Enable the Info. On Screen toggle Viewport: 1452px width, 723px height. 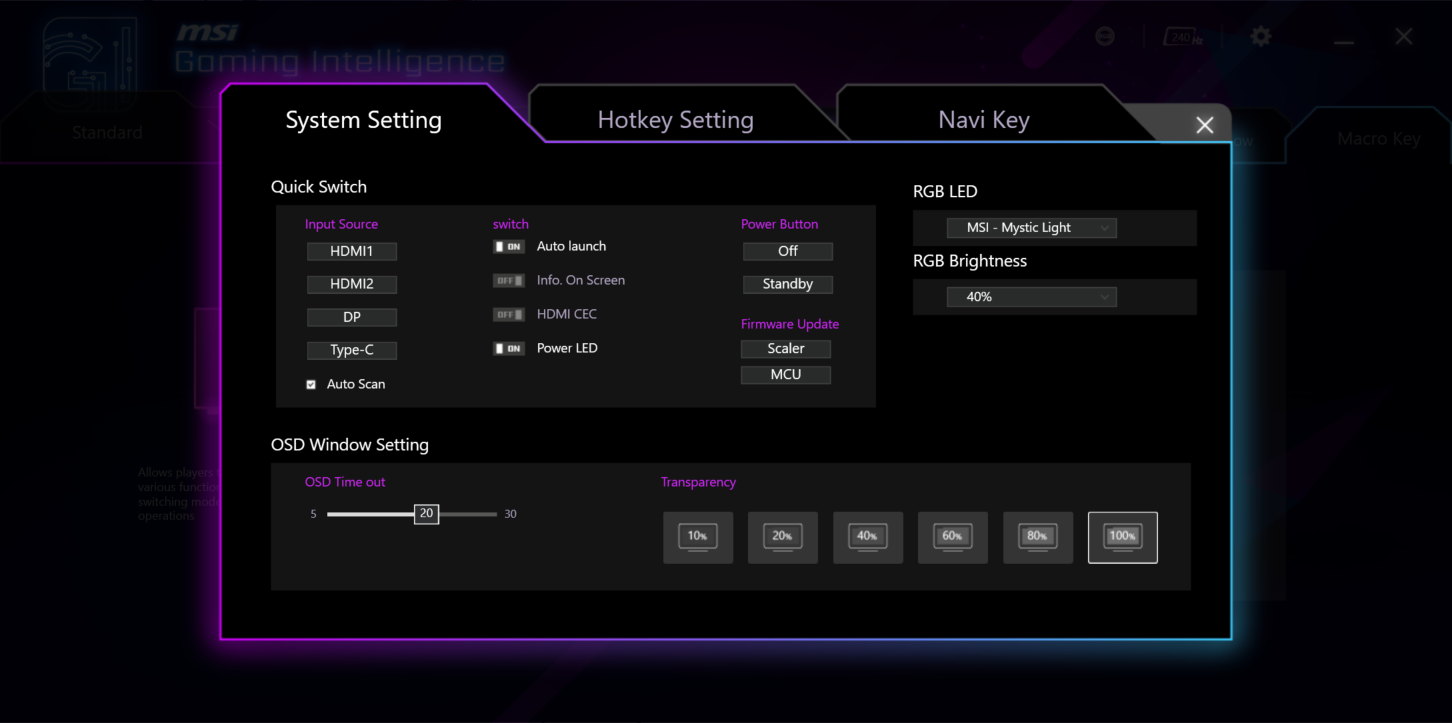509,280
